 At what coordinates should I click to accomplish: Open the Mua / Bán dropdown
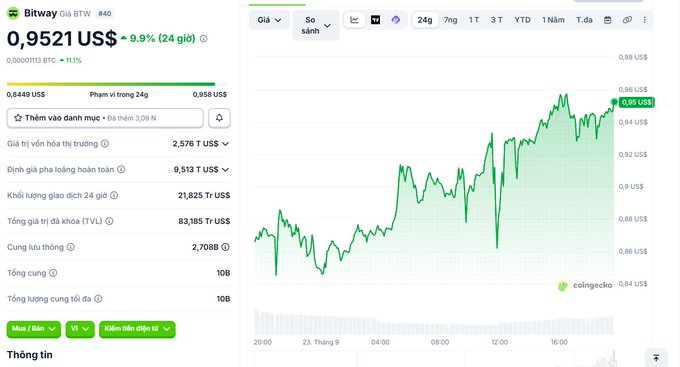tap(34, 329)
